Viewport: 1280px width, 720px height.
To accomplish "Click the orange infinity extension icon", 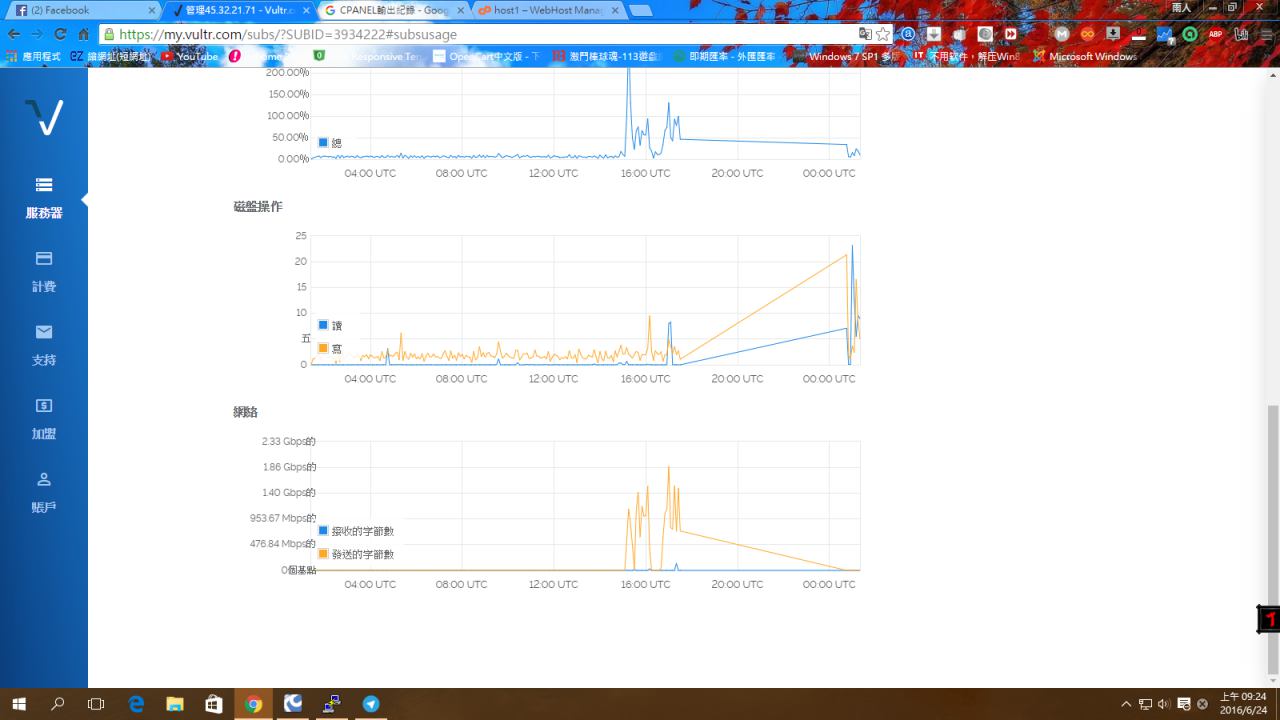I will tap(1087, 34).
